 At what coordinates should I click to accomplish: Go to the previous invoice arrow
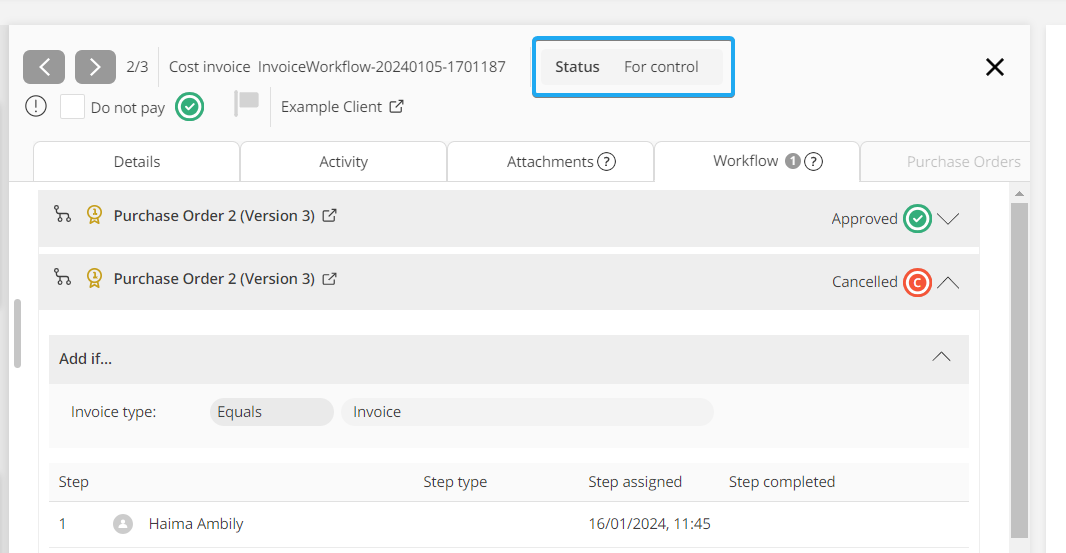click(x=44, y=67)
